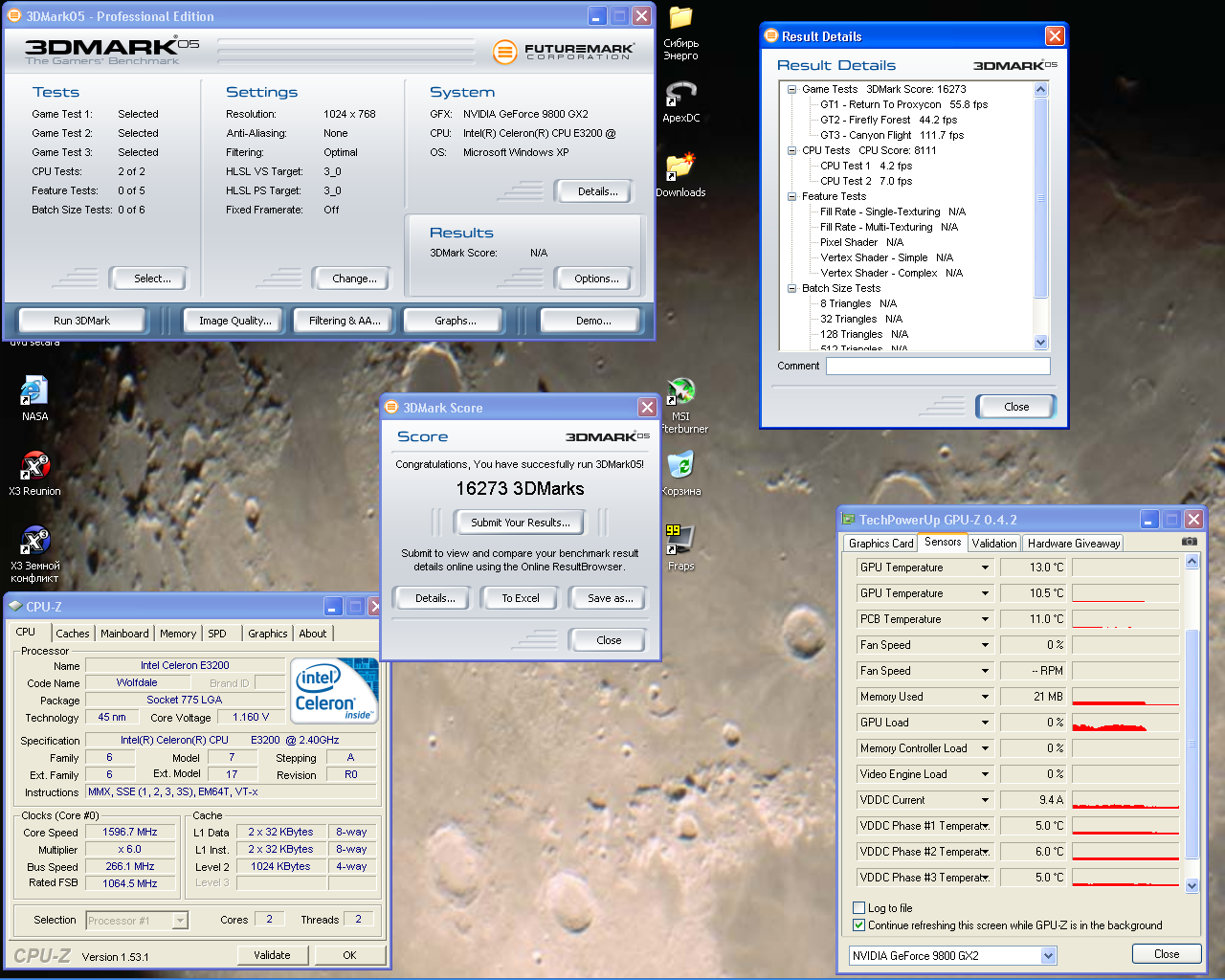Image resolution: width=1225 pixels, height=980 pixels.
Task: Collapse the Game Tests tree node
Action: coord(791,89)
